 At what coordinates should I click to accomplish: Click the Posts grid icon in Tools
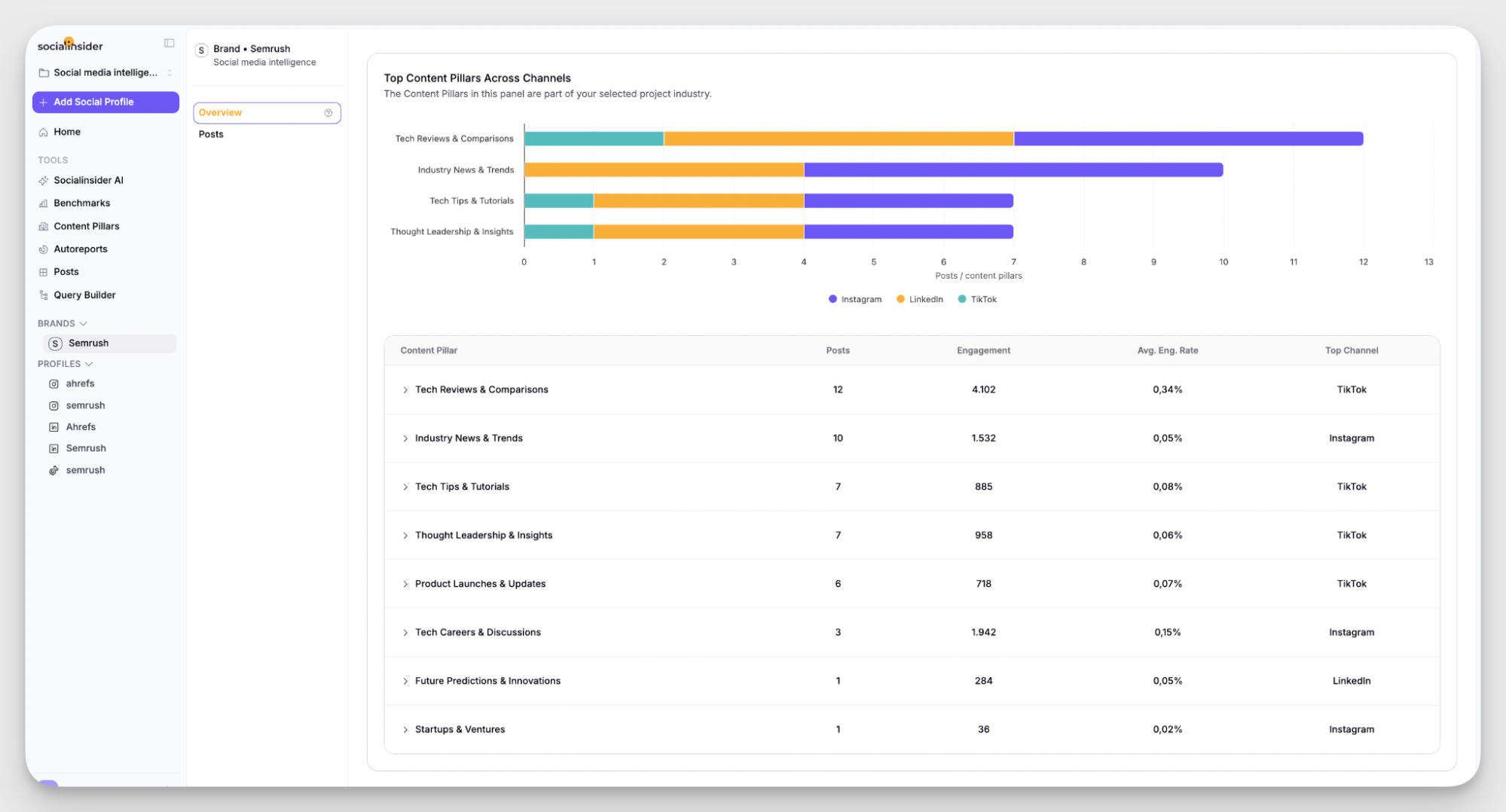point(44,272)
